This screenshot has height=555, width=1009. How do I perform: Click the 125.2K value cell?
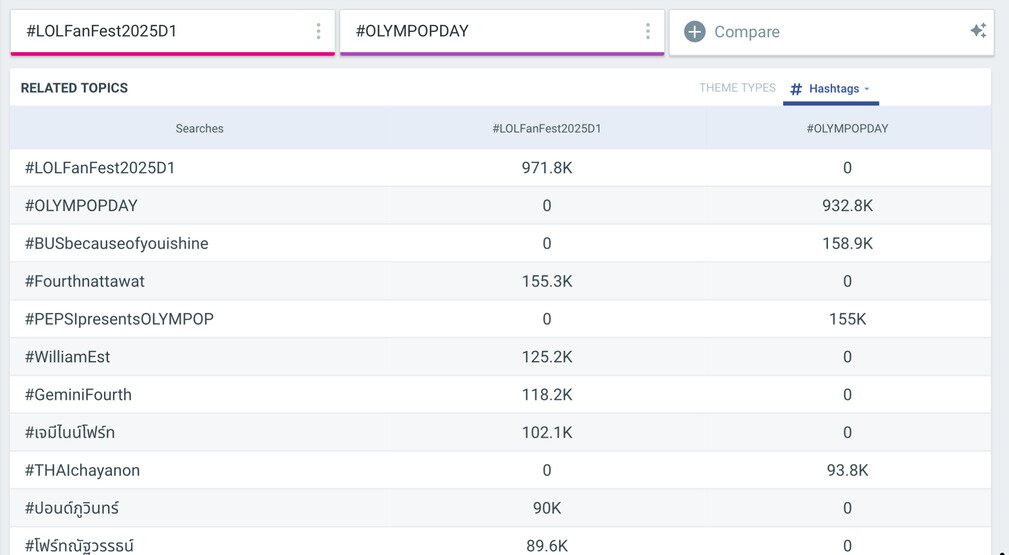pos(547,357)
